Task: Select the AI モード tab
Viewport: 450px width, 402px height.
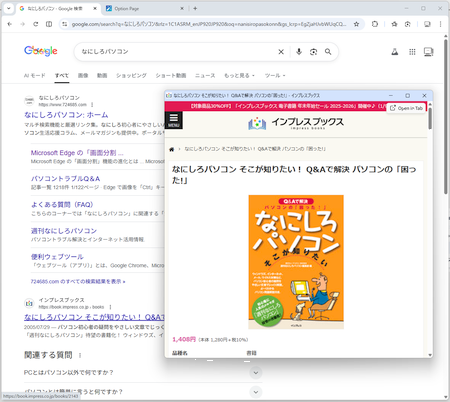Action: (x=35, y=76)
